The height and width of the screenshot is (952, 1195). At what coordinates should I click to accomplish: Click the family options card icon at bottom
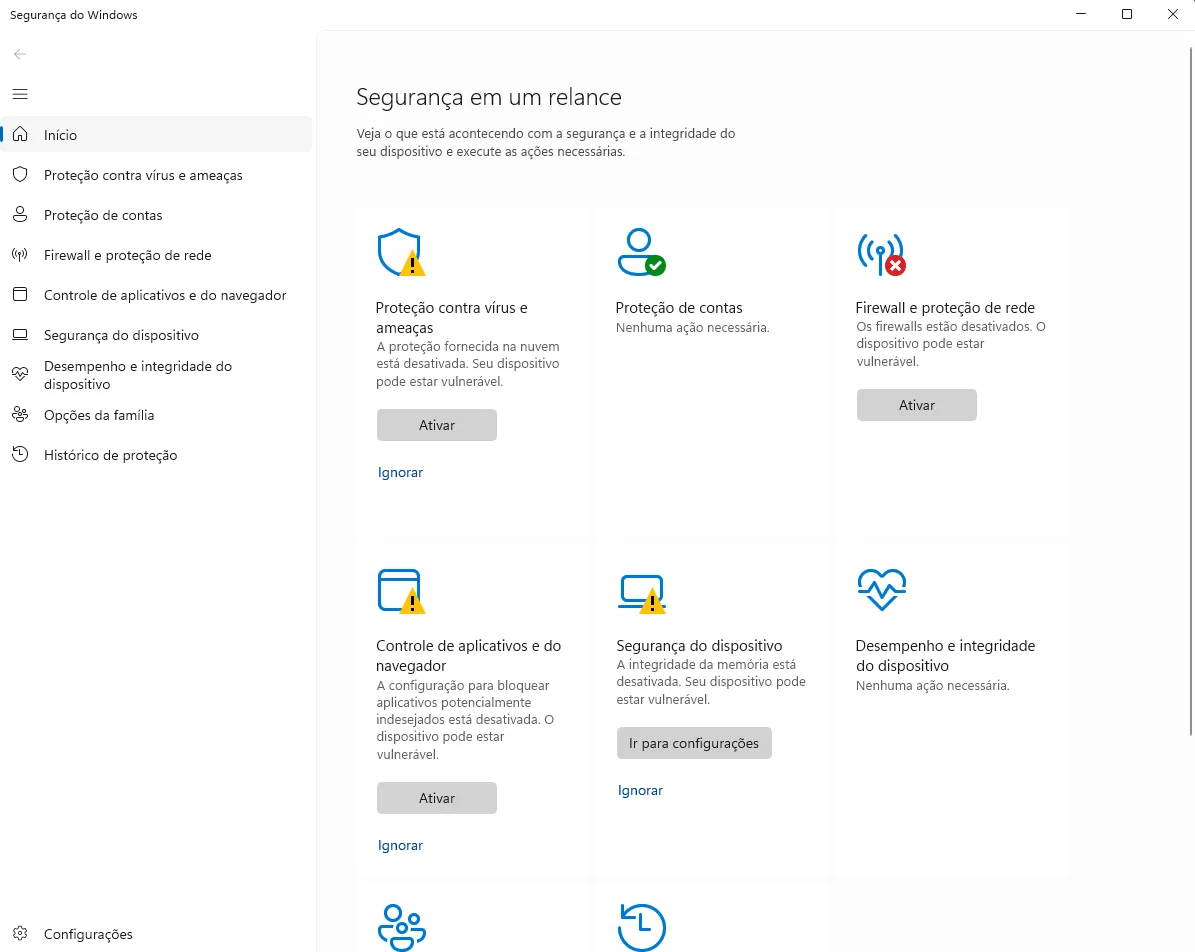click(402, 927)
